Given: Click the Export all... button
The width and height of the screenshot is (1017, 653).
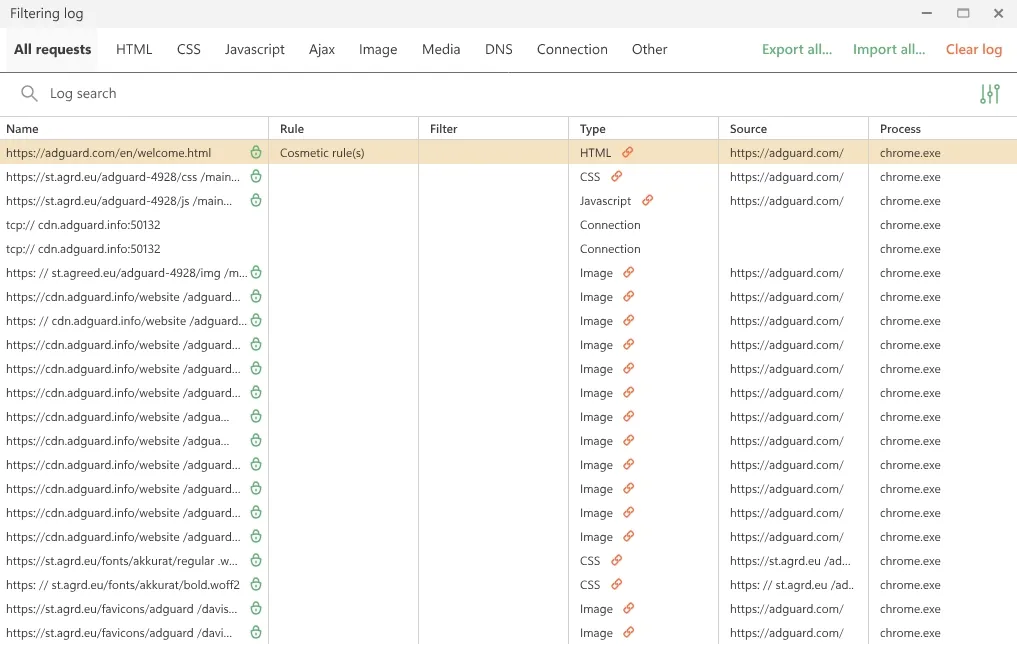Looking at the screenshot, I should [x=796, y=50].
